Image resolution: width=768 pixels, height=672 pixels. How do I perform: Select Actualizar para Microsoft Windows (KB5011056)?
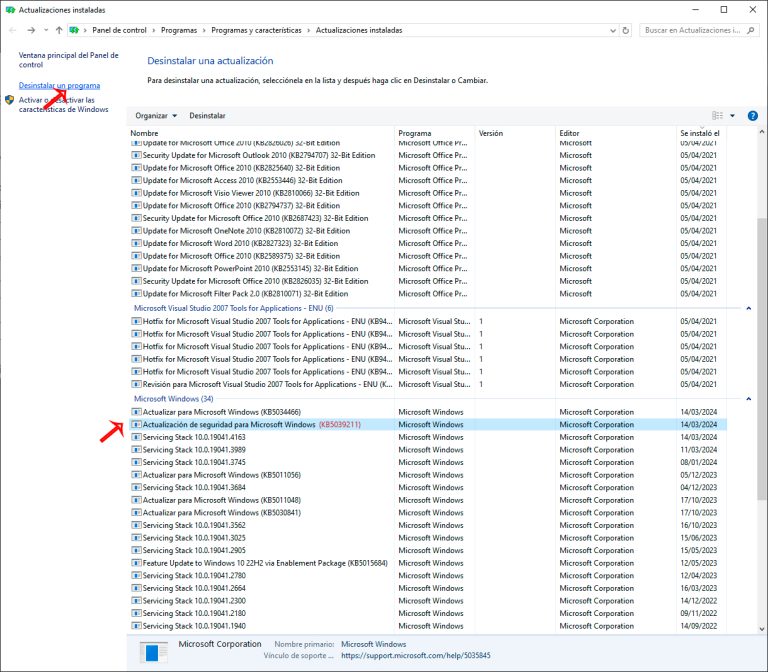click(x=428, y=475)
